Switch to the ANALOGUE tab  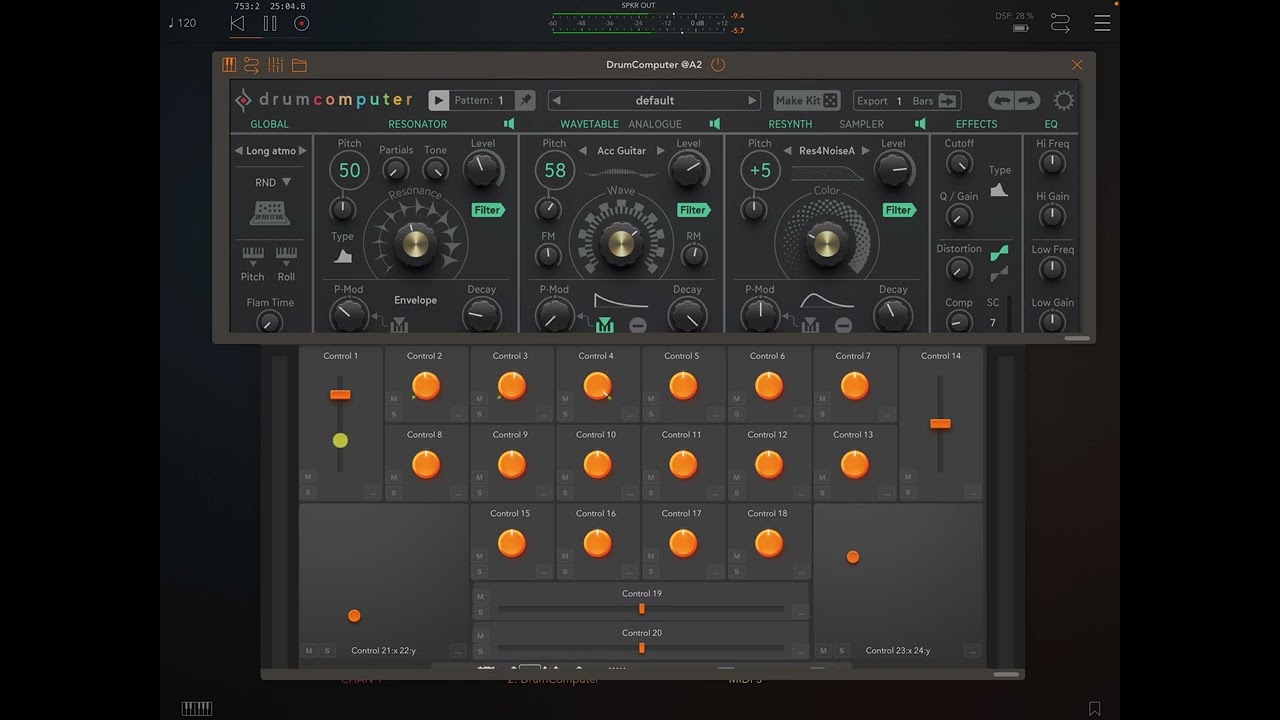(655, 124)
